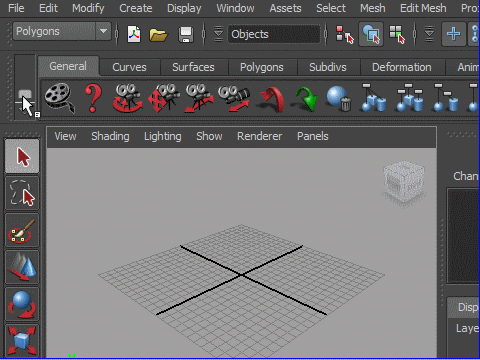This screenshot has width=480, height=360.
Task: Expand the Polygons menu set dropdown
Action: click(x=103, y=31)
